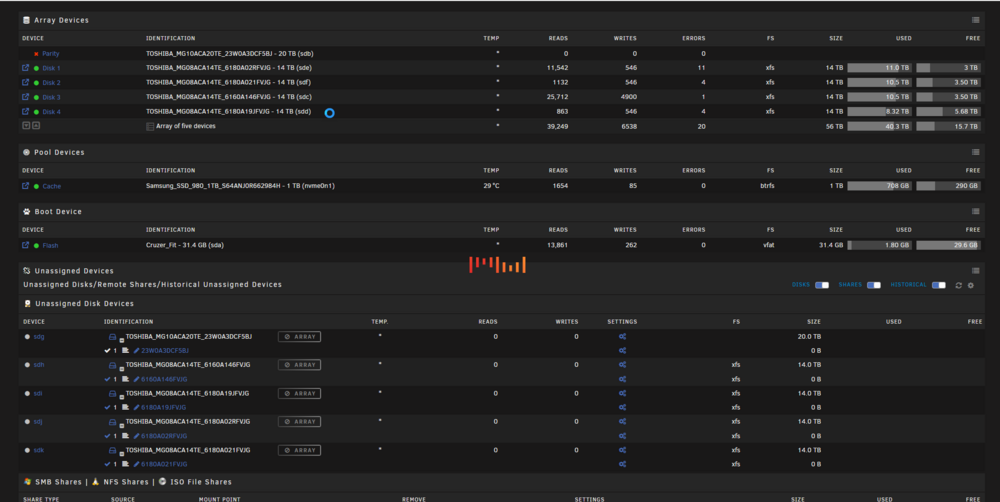Viewport: 1000px width, 502px height.
Task: Click Cache temperature 29 °C
Action: click(x=491, y=186)
